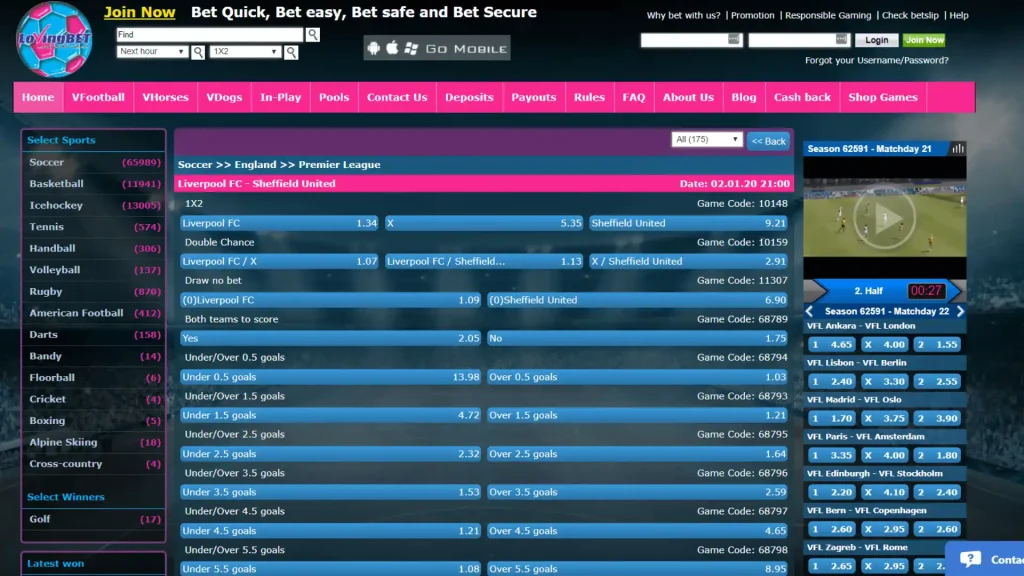This screenshot has height=576, width=1024.
Task: Select Golf under Select Winners
Action: 94,519
